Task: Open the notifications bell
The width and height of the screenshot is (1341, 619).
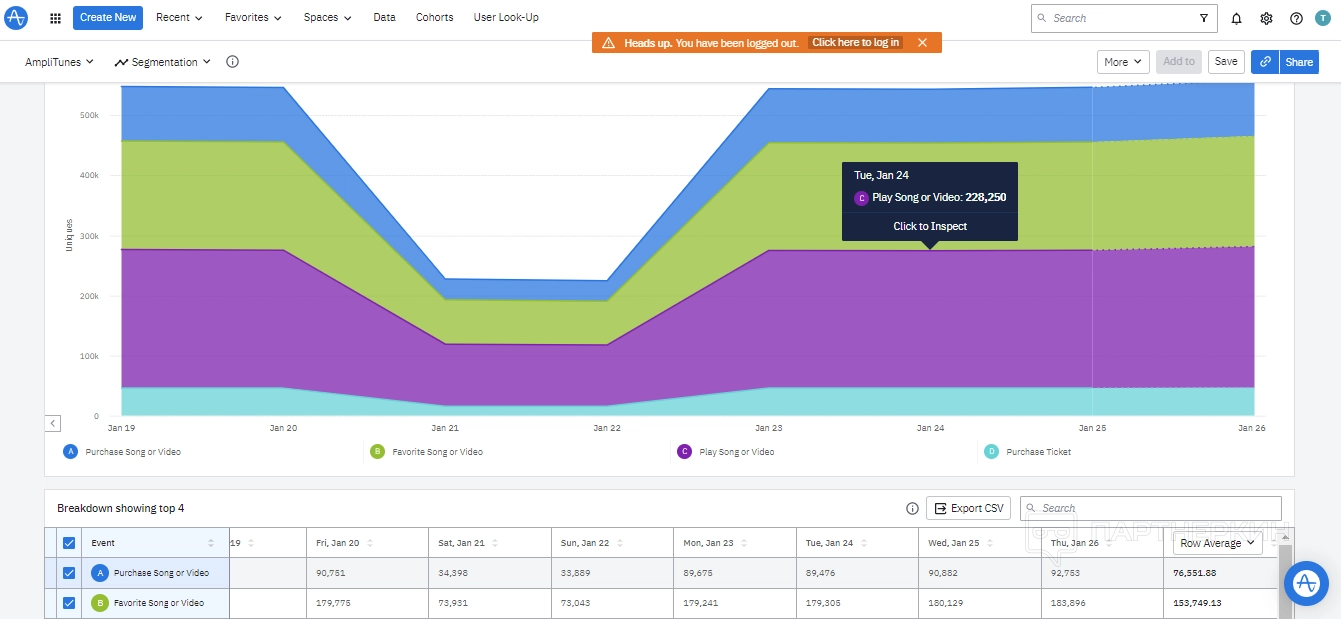Action: tap(1236, 18)
